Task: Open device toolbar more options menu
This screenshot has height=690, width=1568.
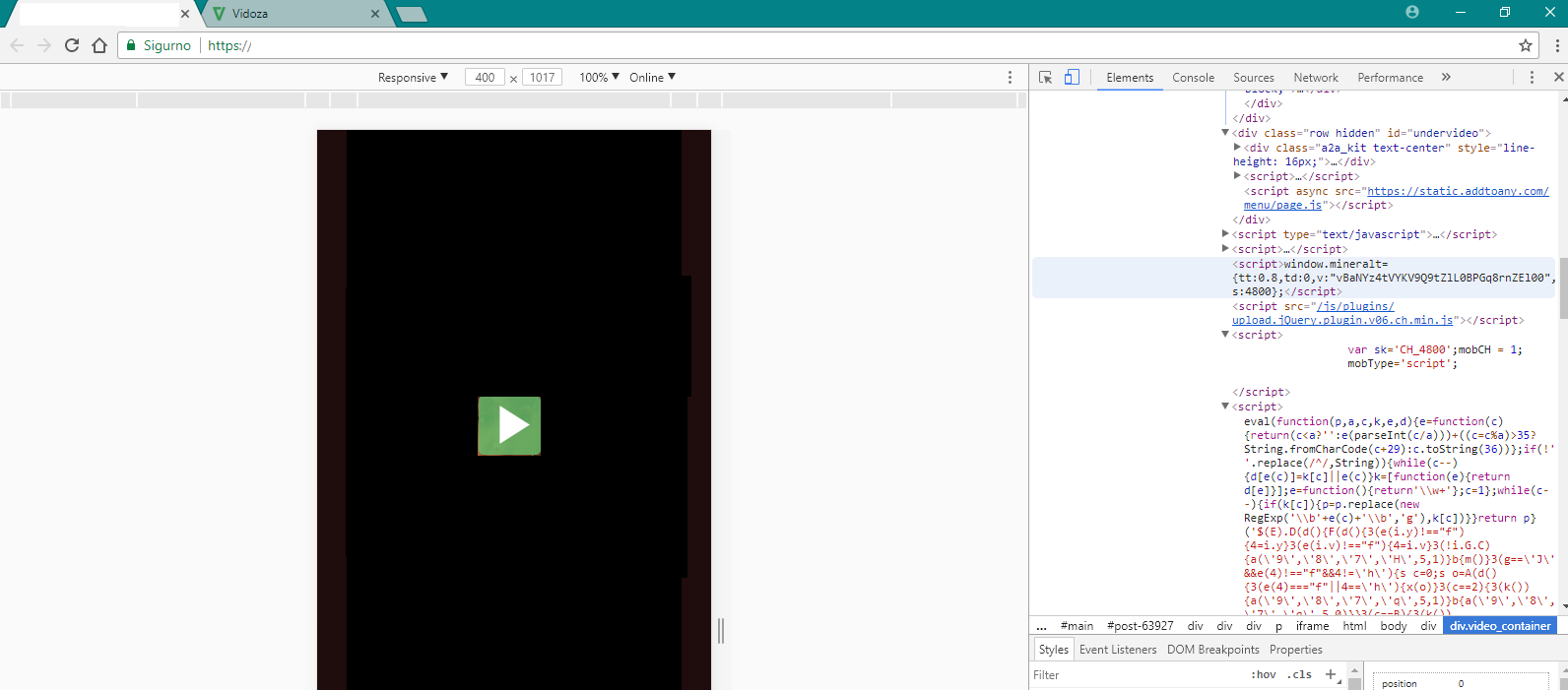Action: (x=1010, y=77)
